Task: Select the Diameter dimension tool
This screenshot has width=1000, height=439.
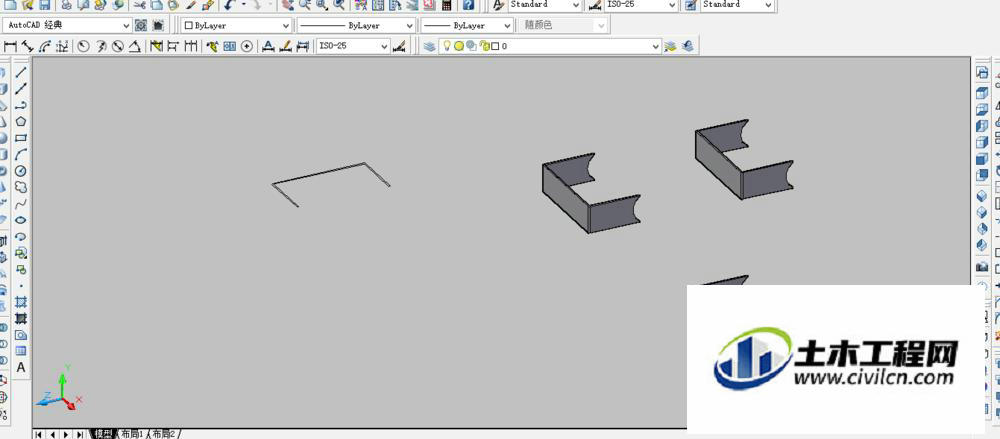Action: [117, 46]
